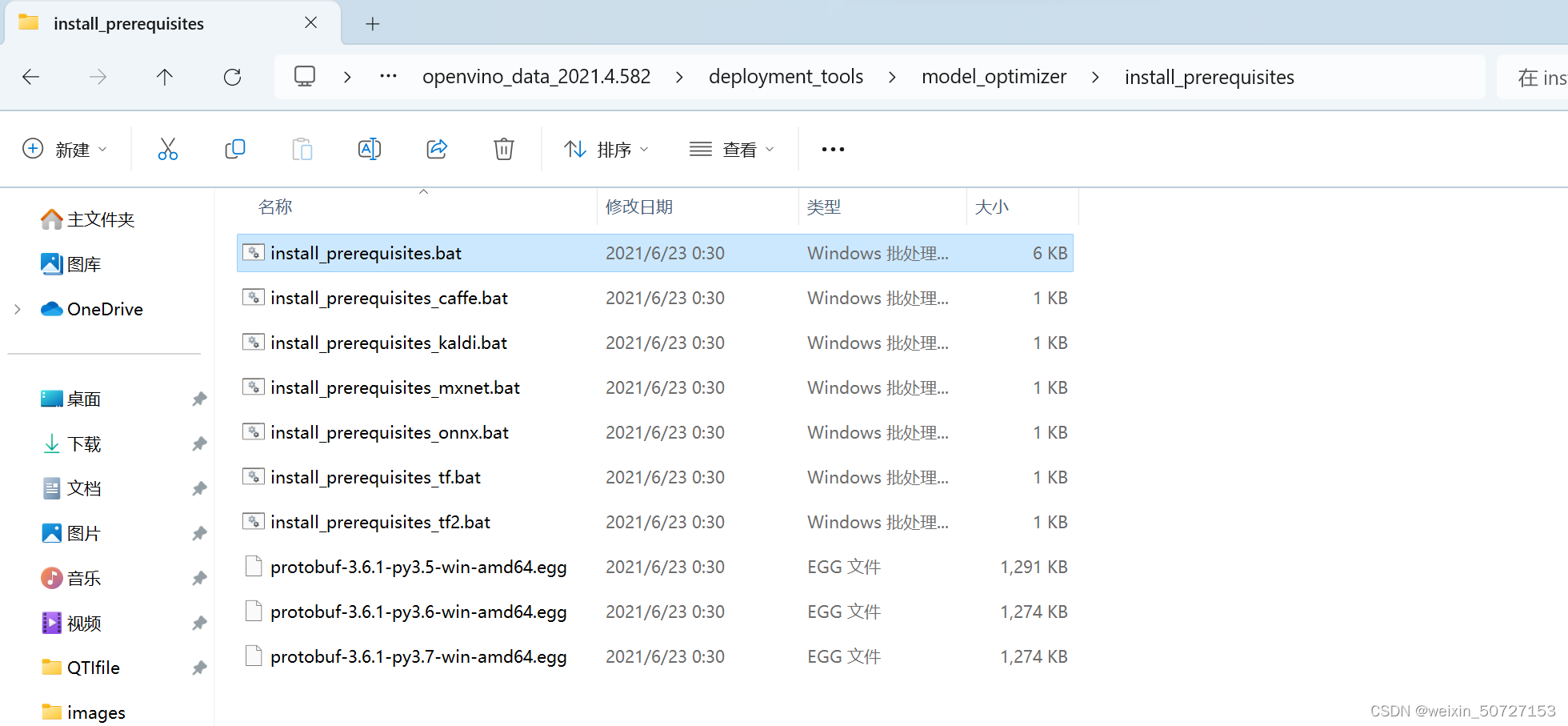The image size is (1568, 726).
Task: Open 图片 (Pictures) quick access folder
Action: [x=71, y=533]
